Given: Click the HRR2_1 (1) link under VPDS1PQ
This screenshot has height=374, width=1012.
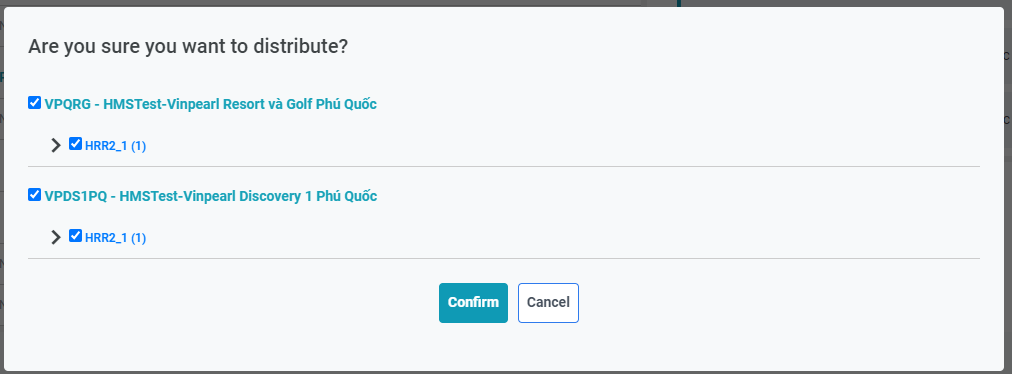Looking at the screenshot, I should pyautogui.click(x=116, y=238).
